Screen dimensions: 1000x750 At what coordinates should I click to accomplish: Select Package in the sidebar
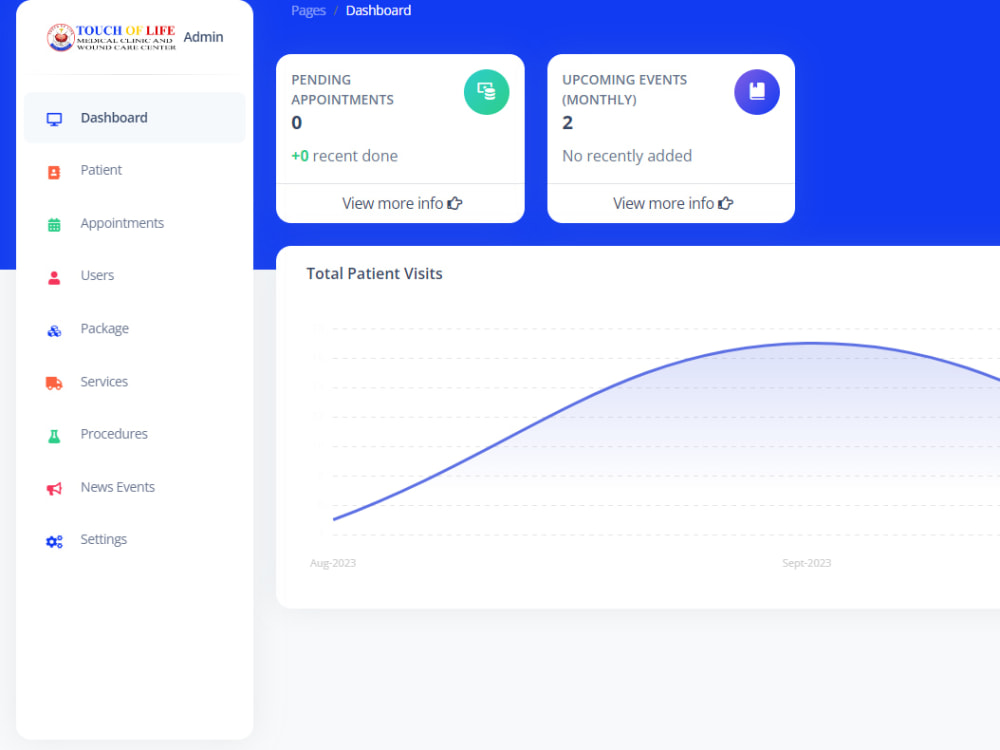(x=135, y=328)
